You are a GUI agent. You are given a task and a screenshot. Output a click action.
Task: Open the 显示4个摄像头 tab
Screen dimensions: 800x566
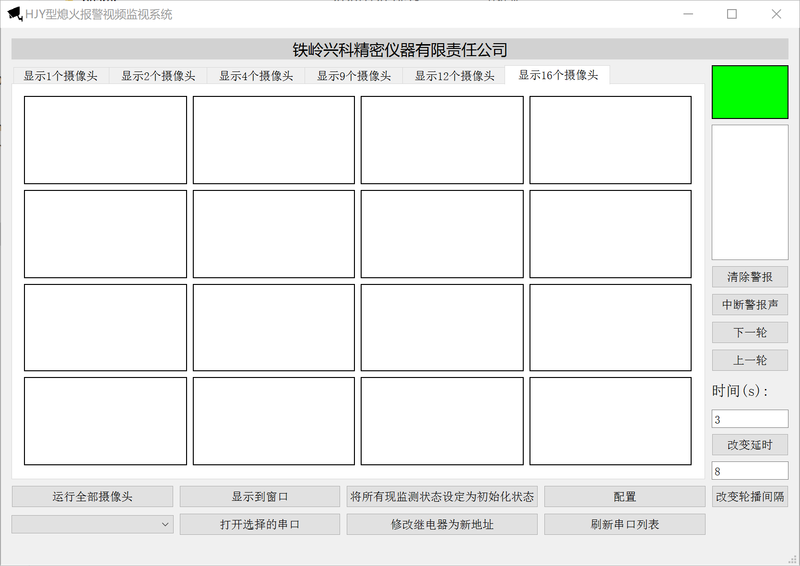tap(256, 76)
